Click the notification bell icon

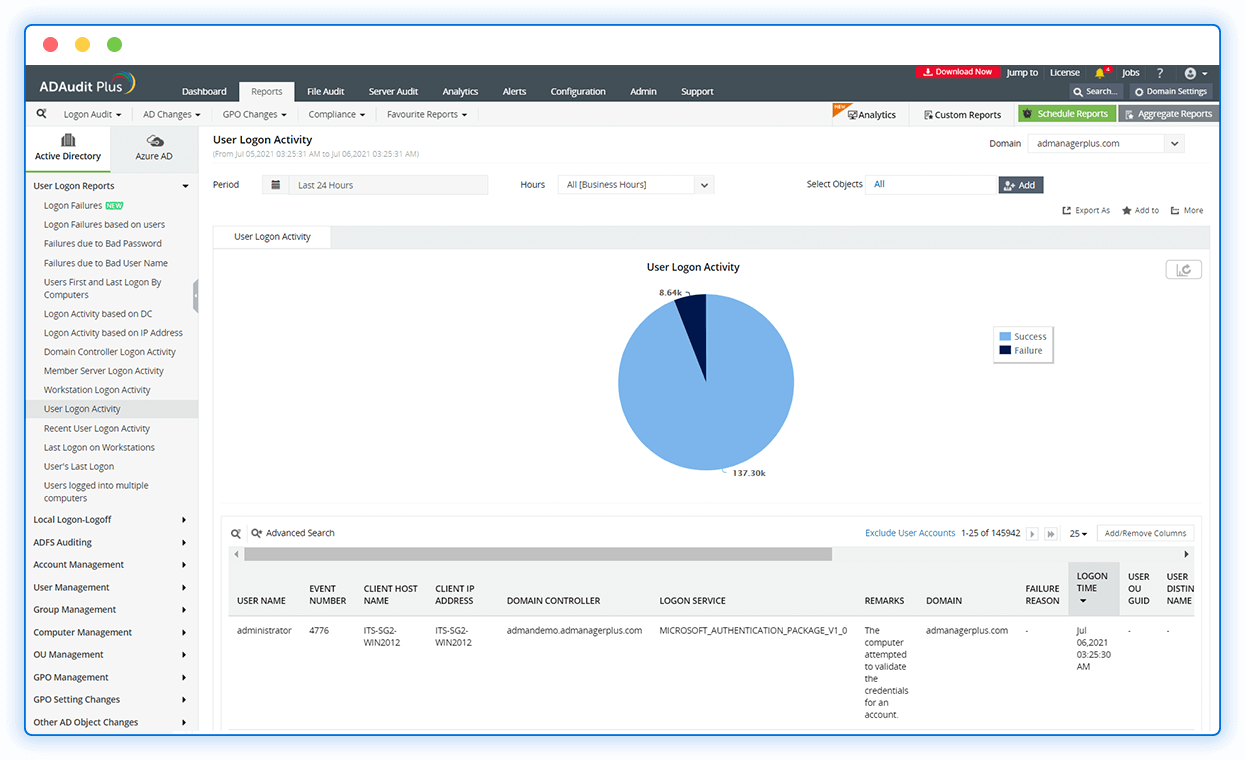[1100, 73]
